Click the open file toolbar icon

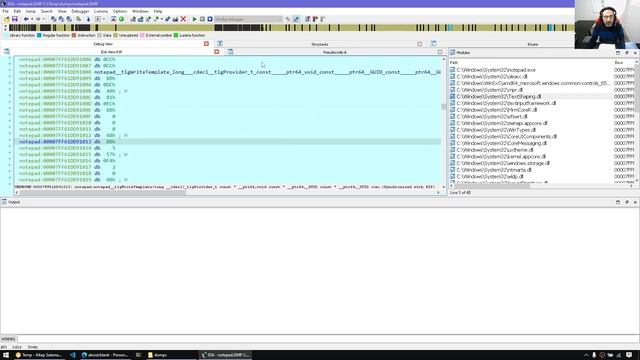point(7,19)
